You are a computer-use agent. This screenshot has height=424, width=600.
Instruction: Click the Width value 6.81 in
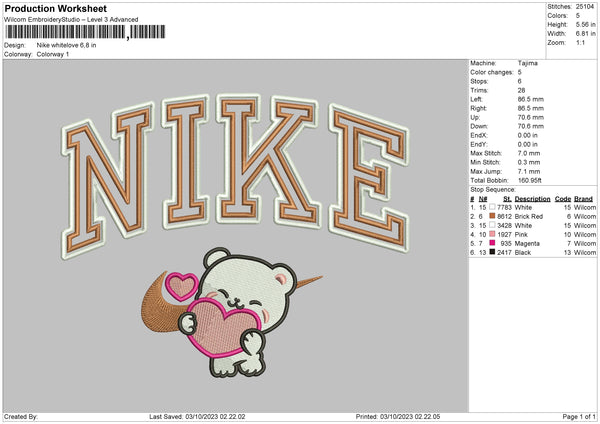pyautogui.click(x=585, y=34)
